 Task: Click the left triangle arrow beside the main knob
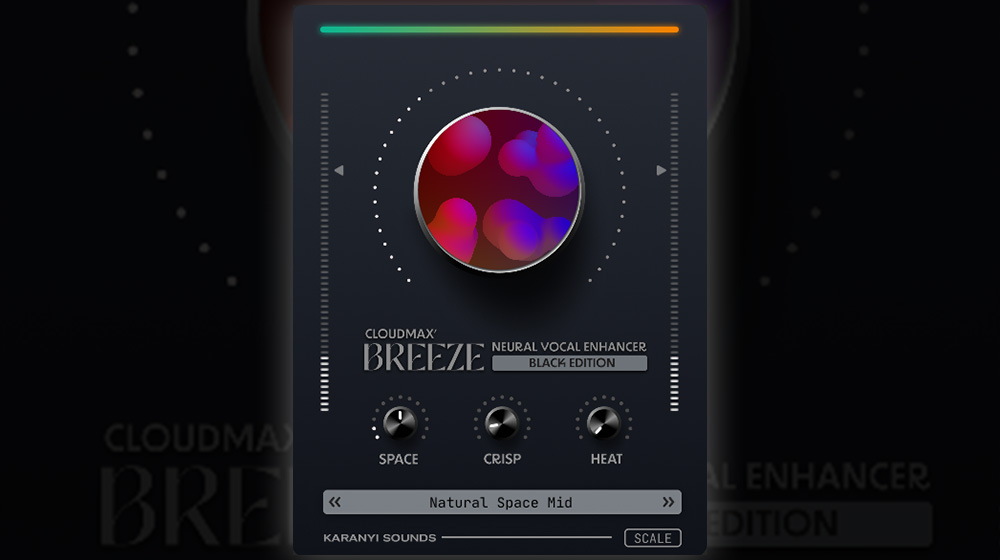click(x=339, y=170)
